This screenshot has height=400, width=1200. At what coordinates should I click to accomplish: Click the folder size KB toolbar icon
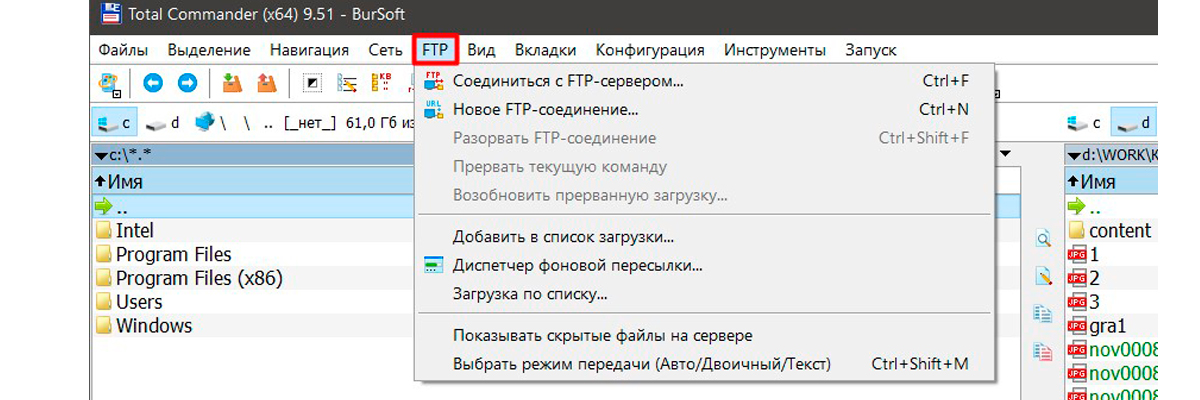[x=382, y=83]
